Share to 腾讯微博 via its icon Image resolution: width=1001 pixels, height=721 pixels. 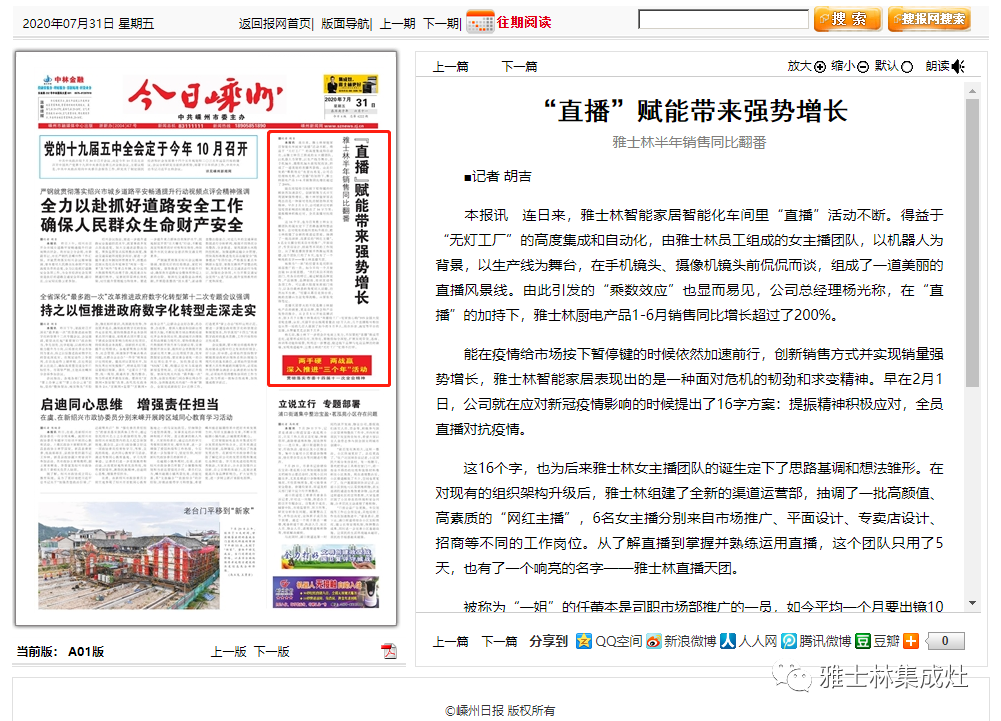click(789, 641)
